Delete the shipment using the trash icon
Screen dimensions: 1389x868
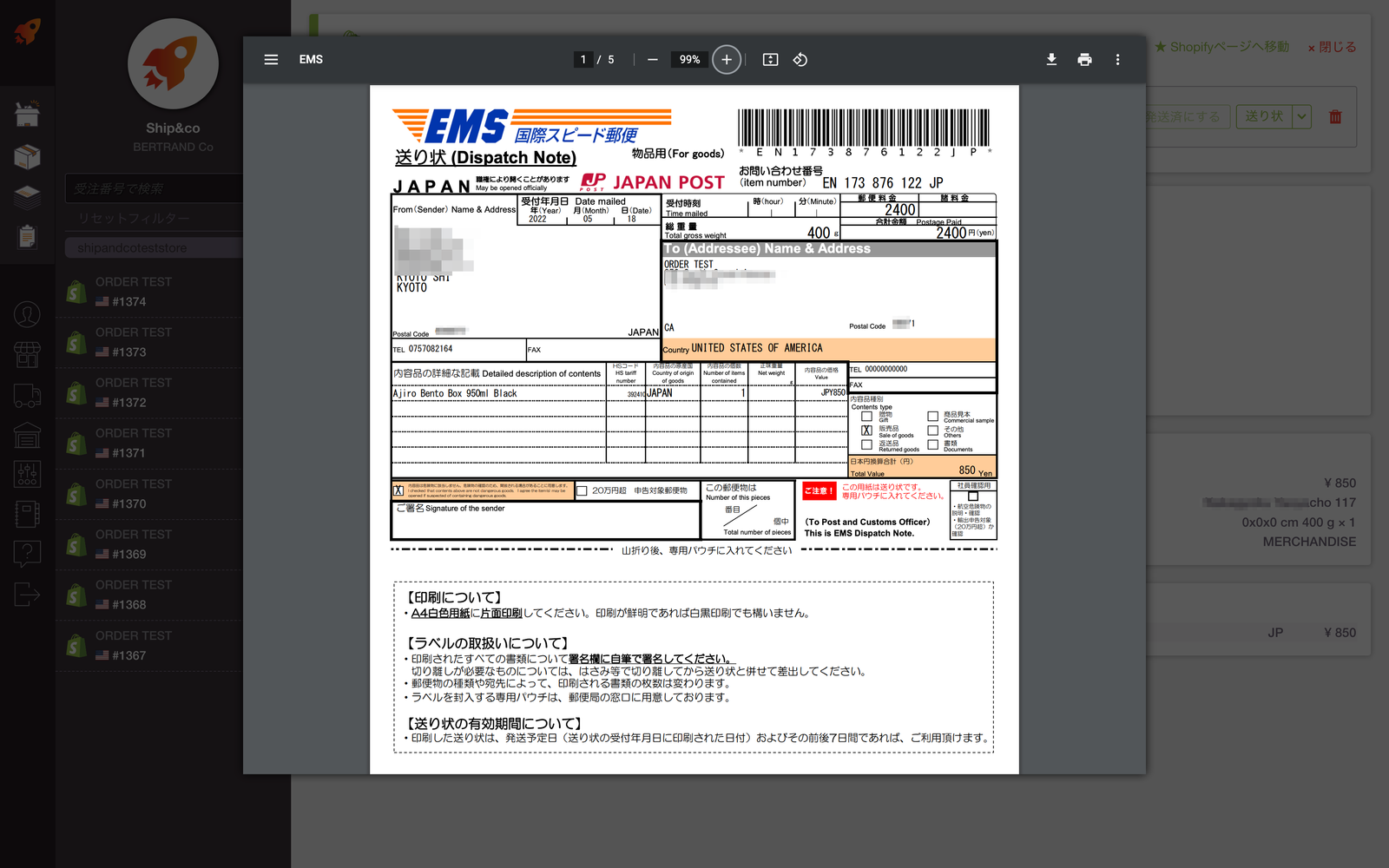tap(1336, 115)
